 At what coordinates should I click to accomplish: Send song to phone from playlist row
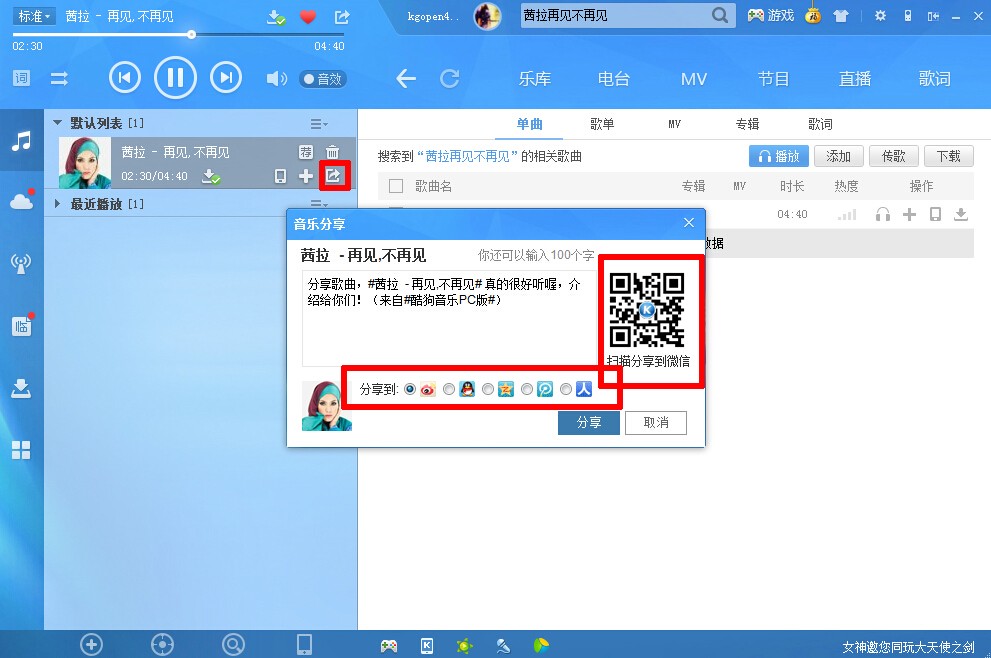tap(281, 176)
